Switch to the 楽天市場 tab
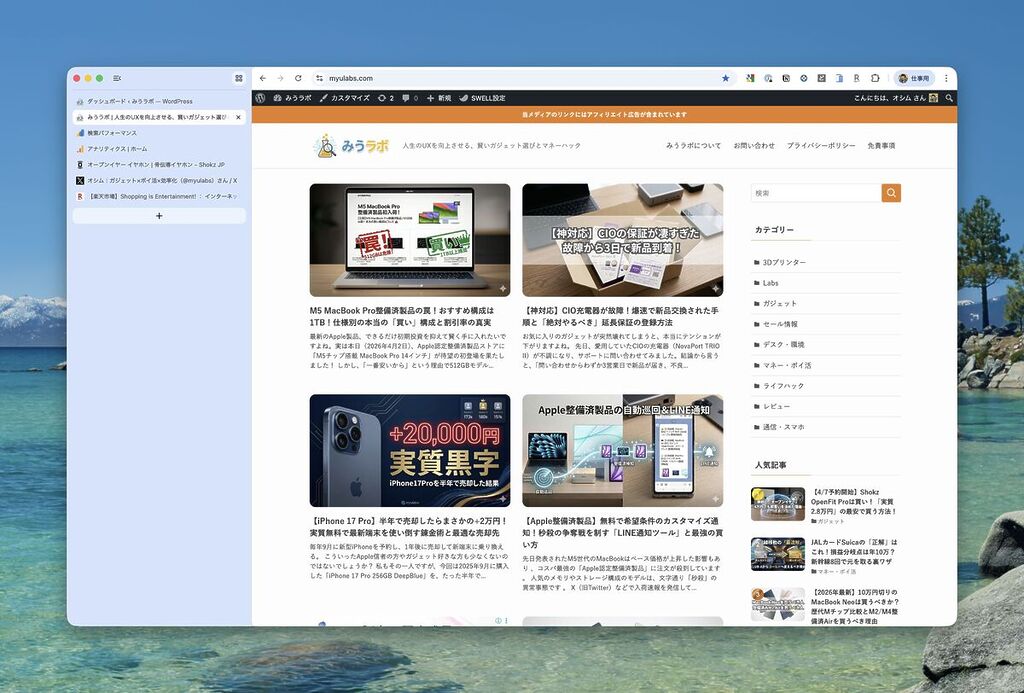Viewport: 1024px width, 693px height. click(x=155, y=197)
